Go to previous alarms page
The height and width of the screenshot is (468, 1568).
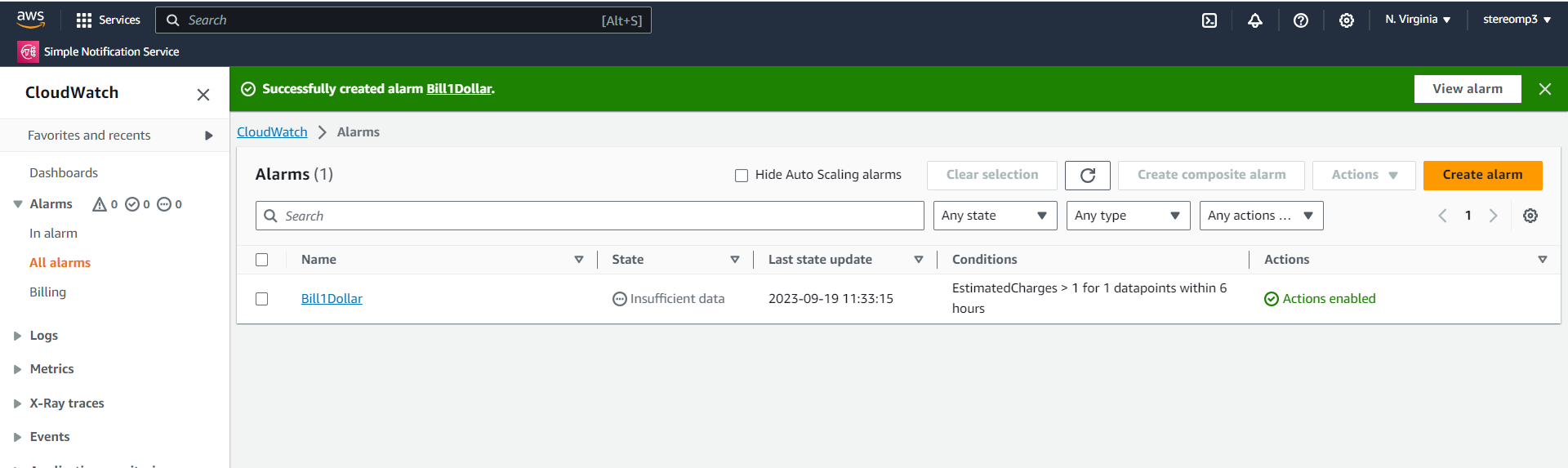pos(1442,216)
